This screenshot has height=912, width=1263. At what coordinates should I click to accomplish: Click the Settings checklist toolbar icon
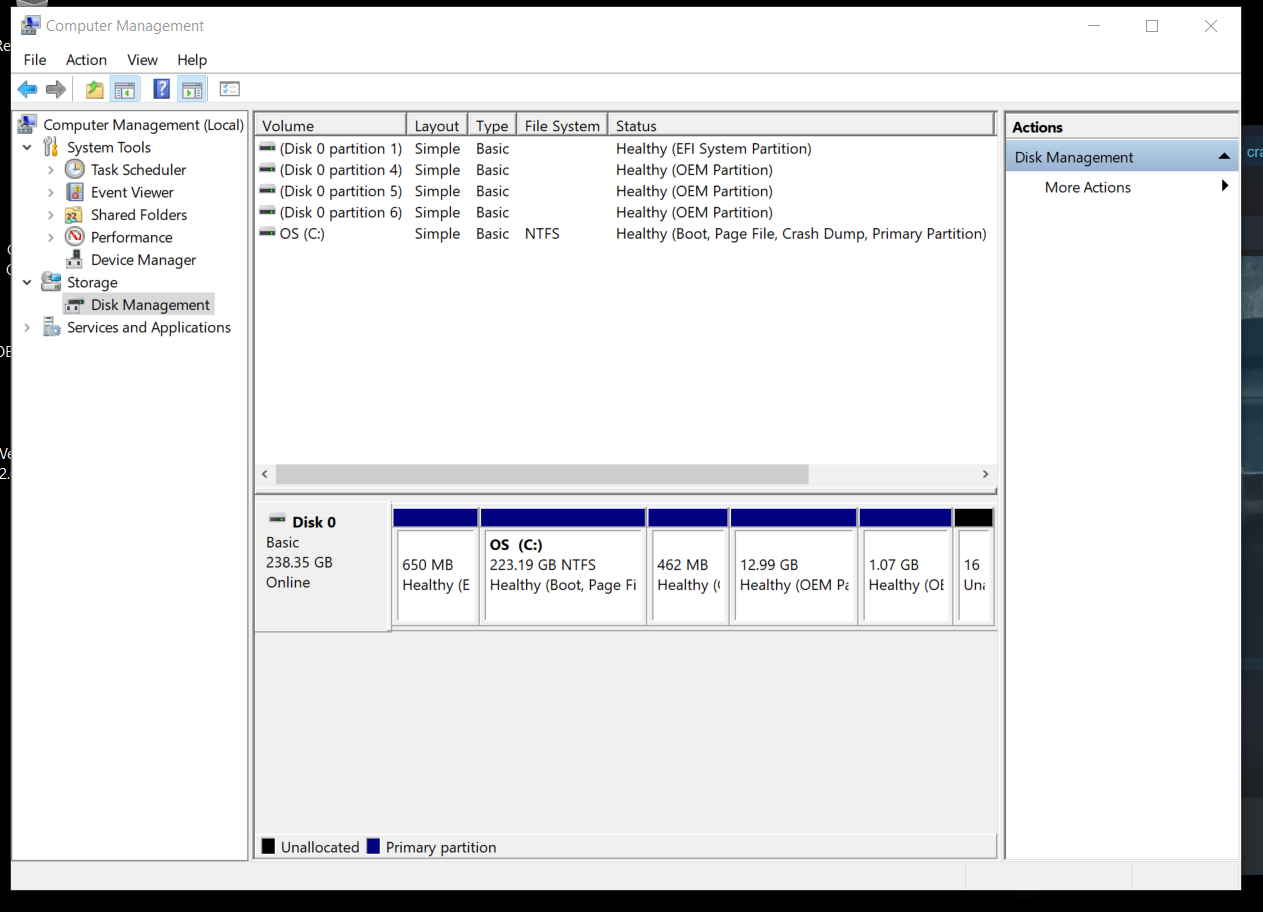[x=230, y=90]
